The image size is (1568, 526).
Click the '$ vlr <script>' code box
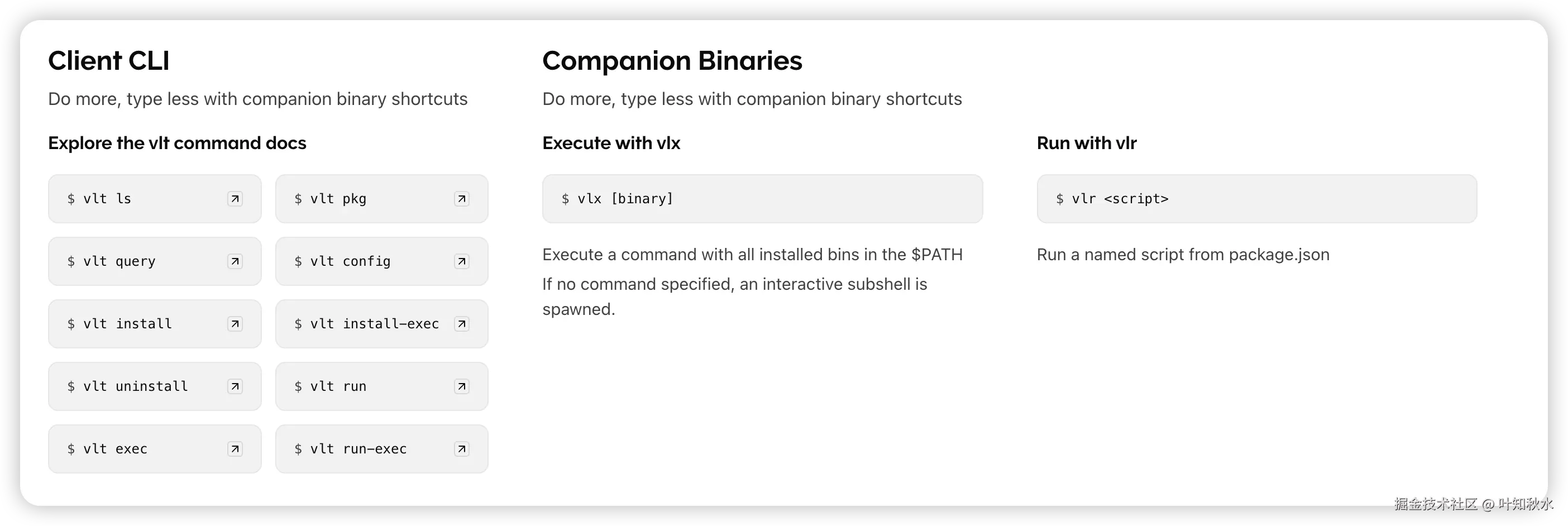1256,199
